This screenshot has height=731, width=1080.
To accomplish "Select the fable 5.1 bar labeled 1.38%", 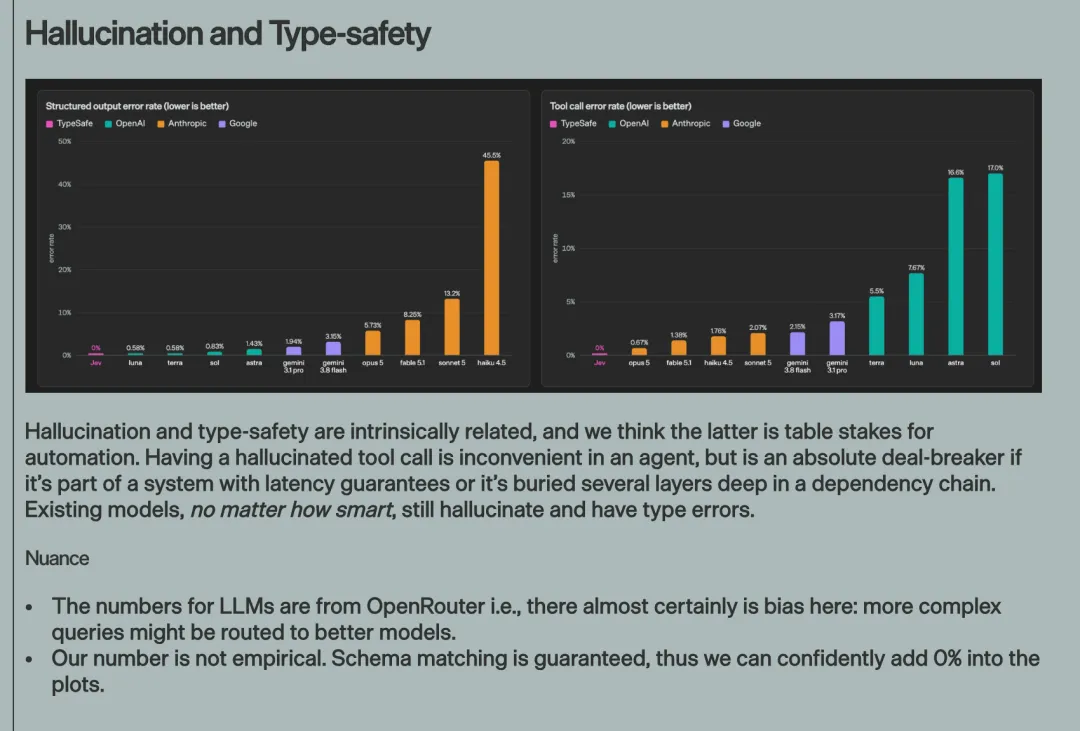I will pos(678,348).
